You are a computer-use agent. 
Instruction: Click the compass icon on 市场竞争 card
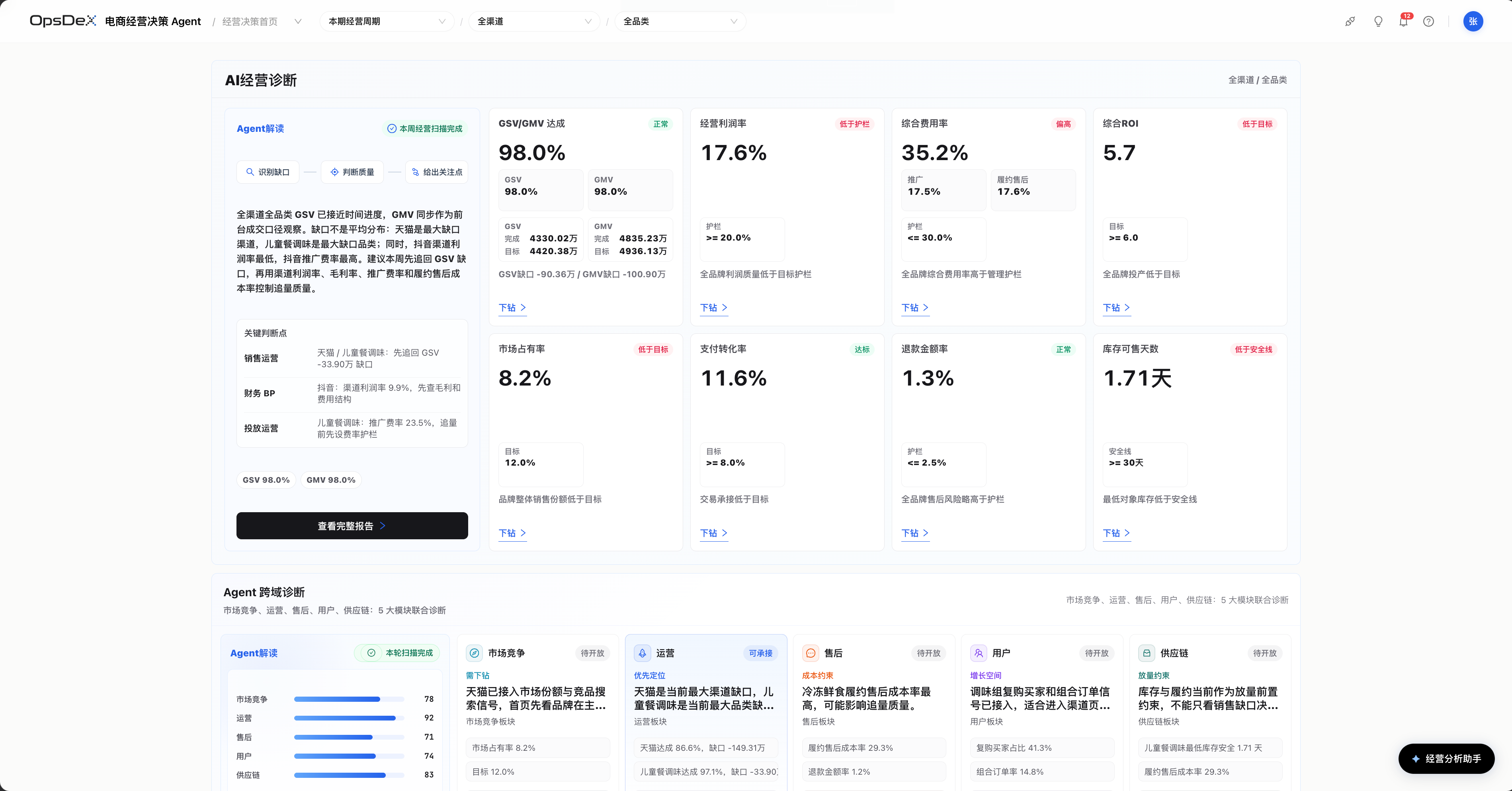pos(474,652)
